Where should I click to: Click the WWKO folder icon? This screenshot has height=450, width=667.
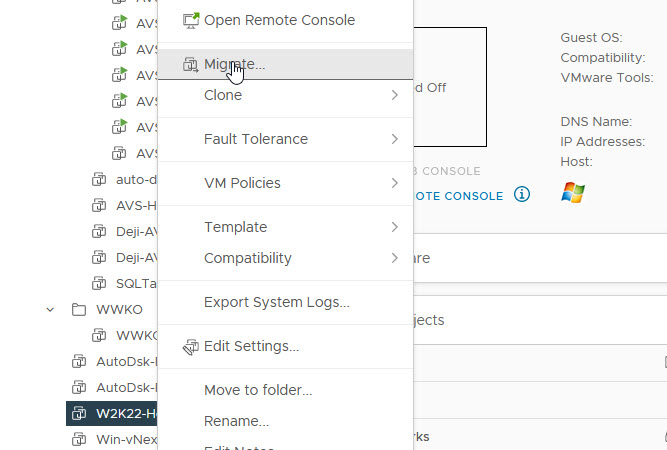tap(80, 310)
